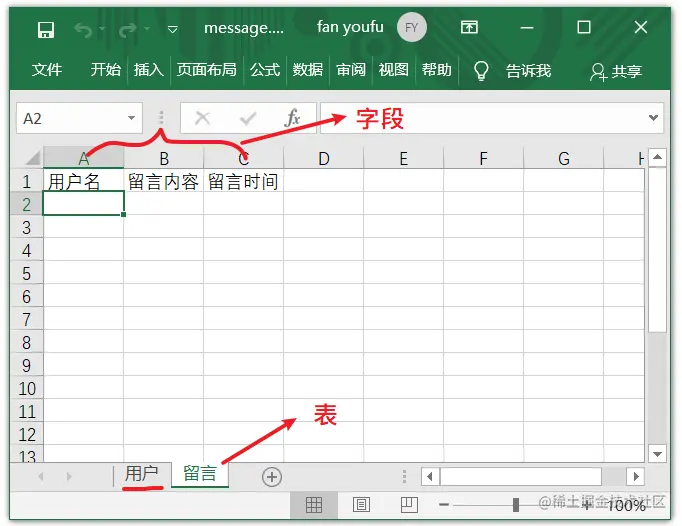Screen dimensions: 682x526
Task: Click the vertical scrollbar up arrow
Action: point(657,157)
